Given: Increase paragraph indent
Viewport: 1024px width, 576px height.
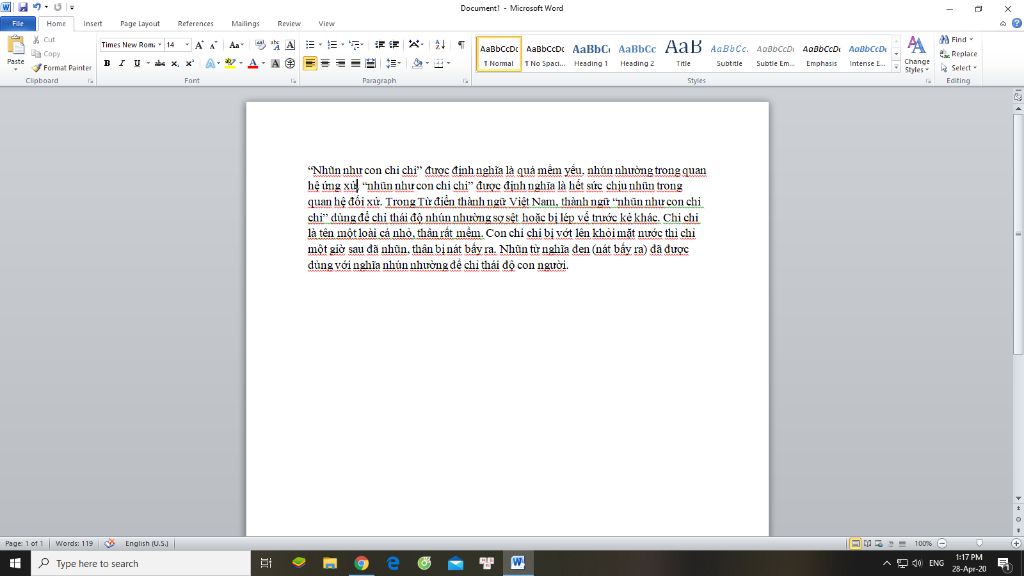Looking at the screenshot, I should pos(394,45).
